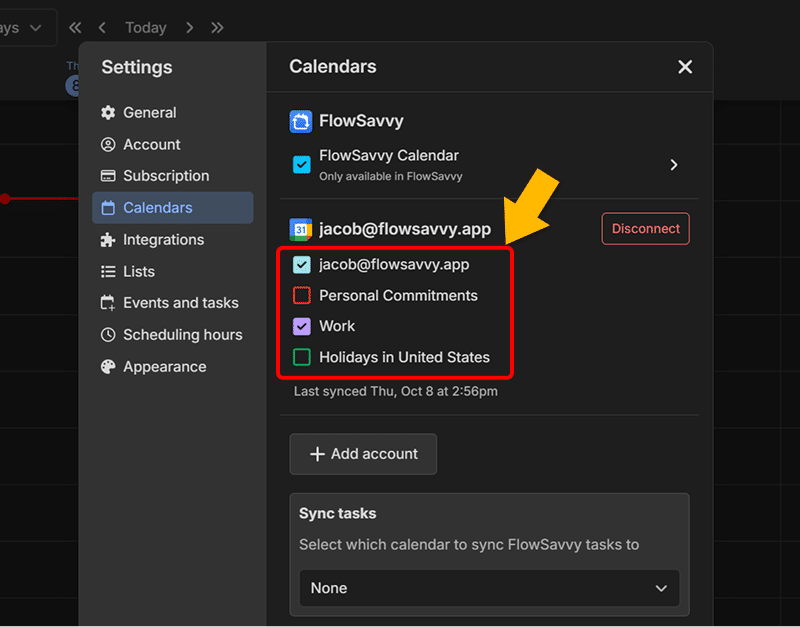Click the Add account button
Screen dimensions: 800x627
click(x=363, y=454)
